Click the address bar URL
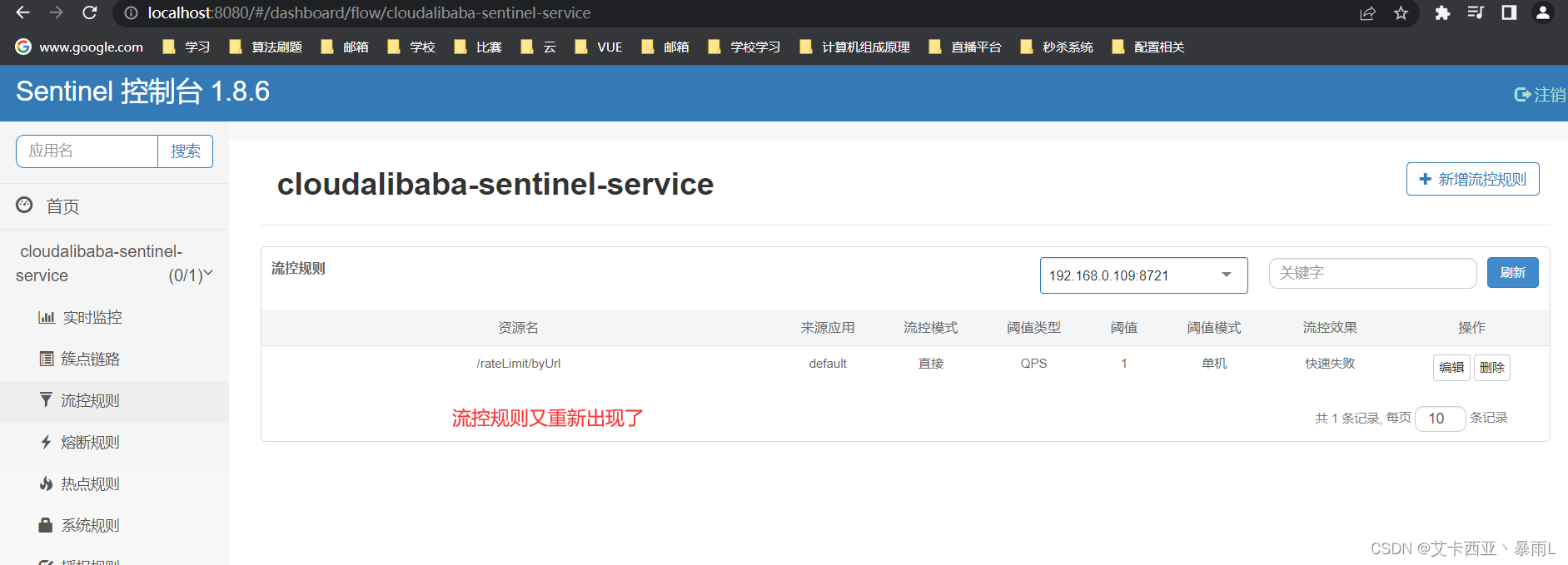This screenshot has height=565, width=1568. coord(369,13)
